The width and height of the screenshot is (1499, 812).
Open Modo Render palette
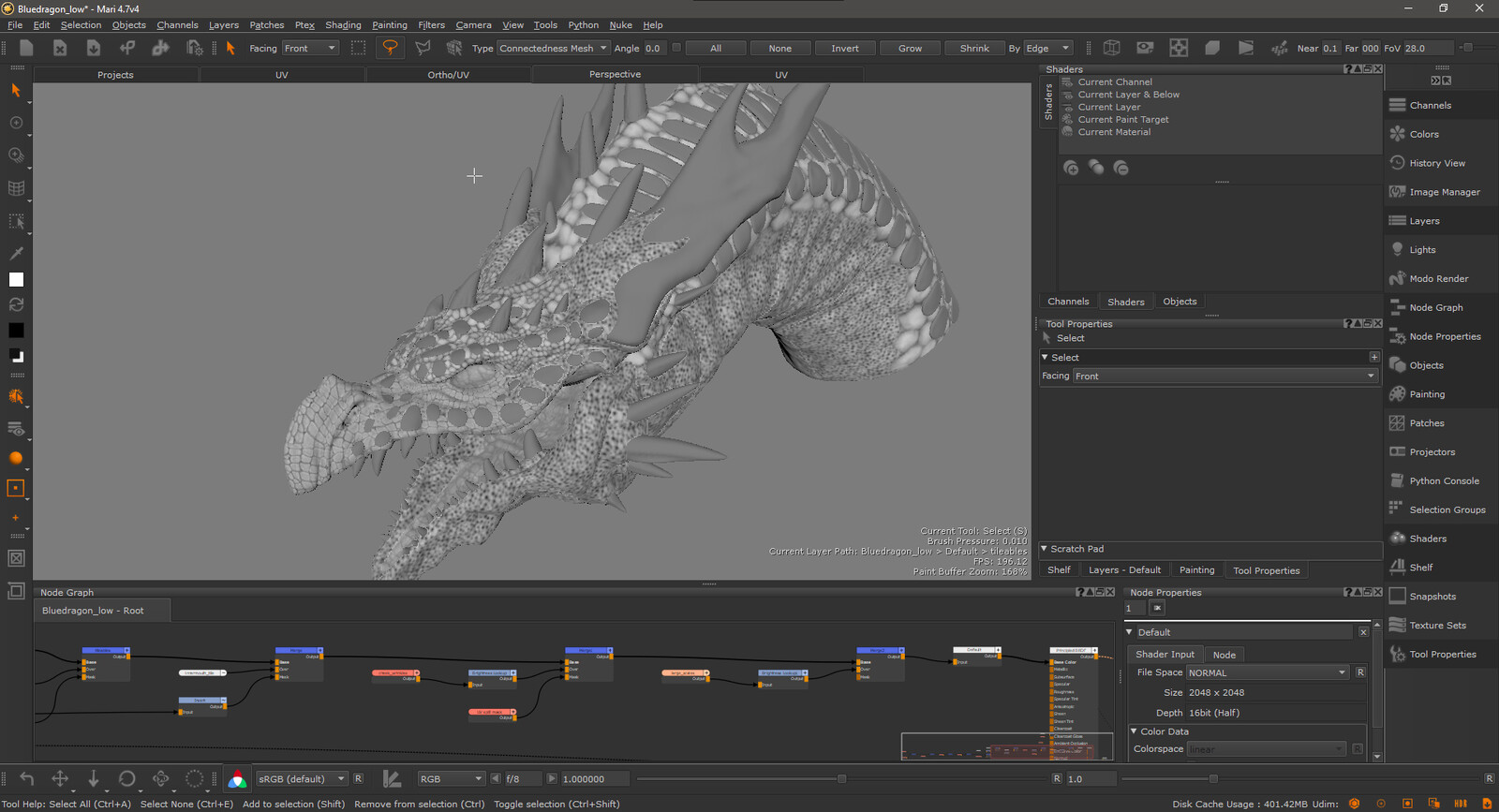pyautogui.click(x=1440, y=279)
